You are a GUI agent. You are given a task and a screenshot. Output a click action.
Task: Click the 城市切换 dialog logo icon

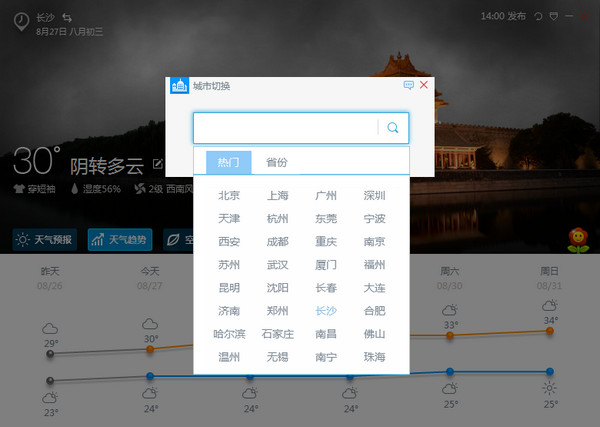point(180,86)
